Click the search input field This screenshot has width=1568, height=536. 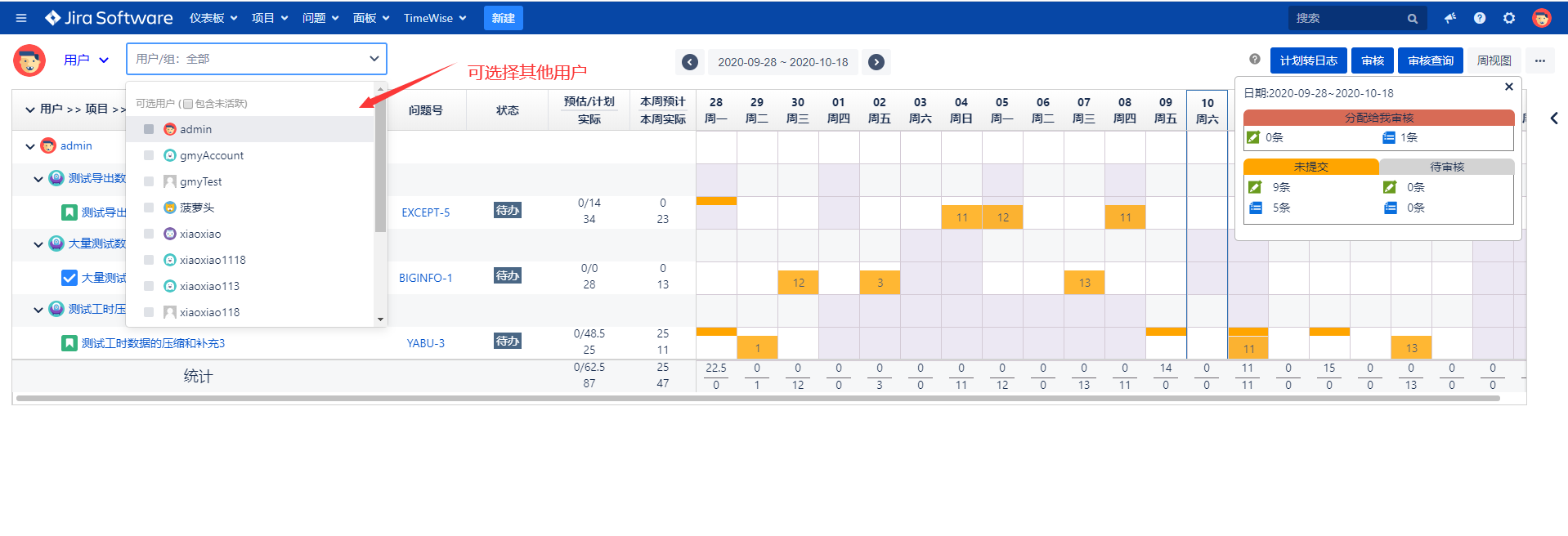(1349, 18)
